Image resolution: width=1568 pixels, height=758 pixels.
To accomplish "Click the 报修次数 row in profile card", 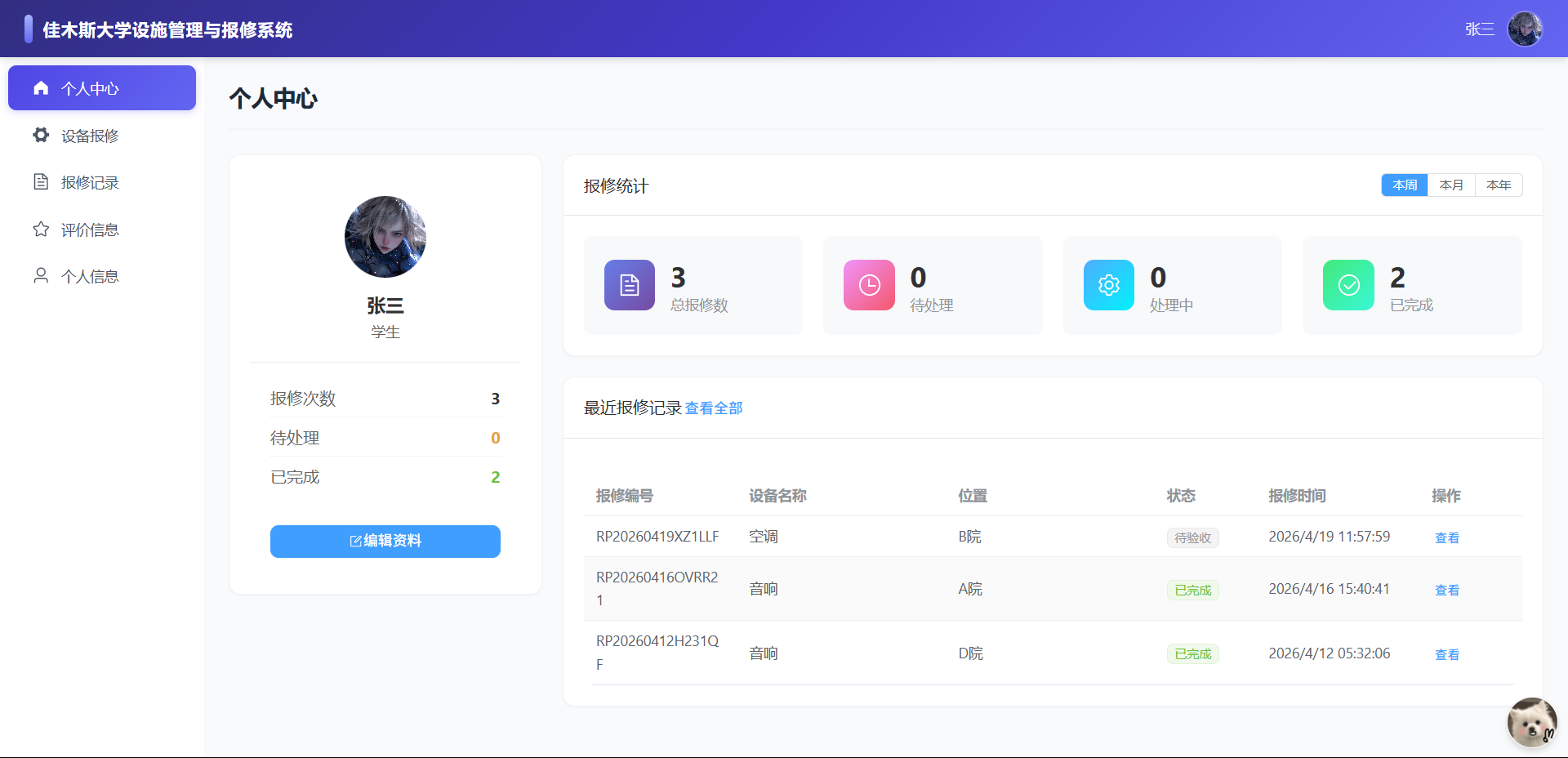I will [x=385, y=399].
